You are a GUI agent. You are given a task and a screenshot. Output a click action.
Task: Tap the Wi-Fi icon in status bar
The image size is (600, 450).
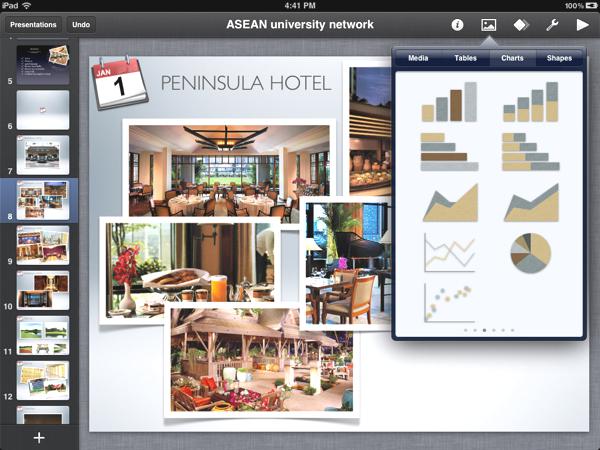pyautogui.click(x=26, y=5)
